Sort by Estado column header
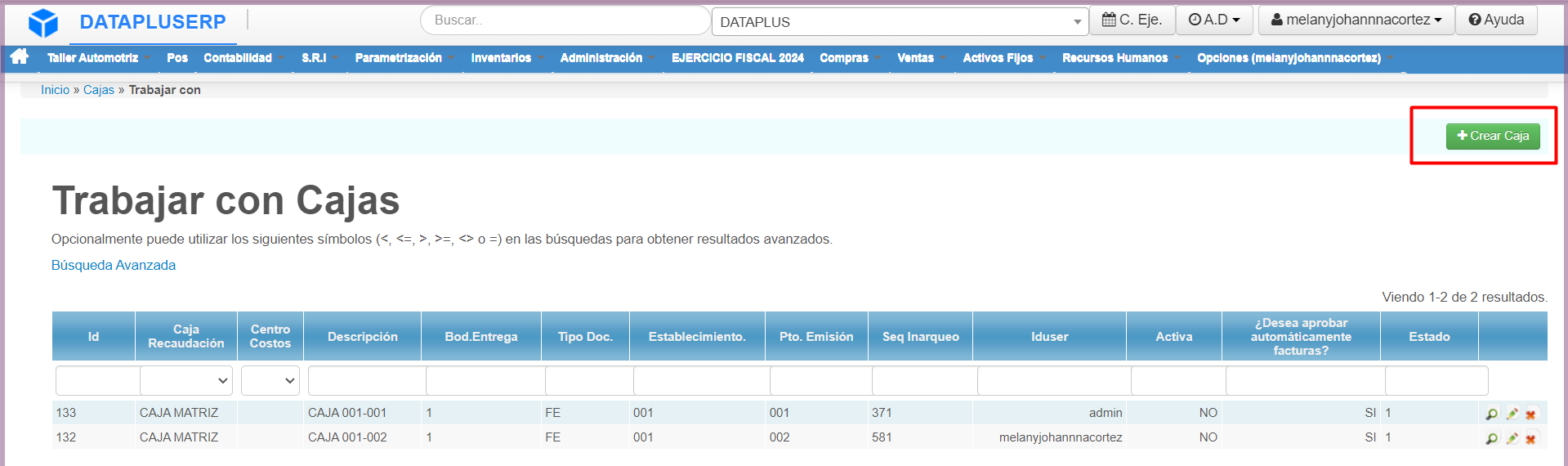Image resolution: width=1568 pixels, height=466 pixels. coord(1429,337)
